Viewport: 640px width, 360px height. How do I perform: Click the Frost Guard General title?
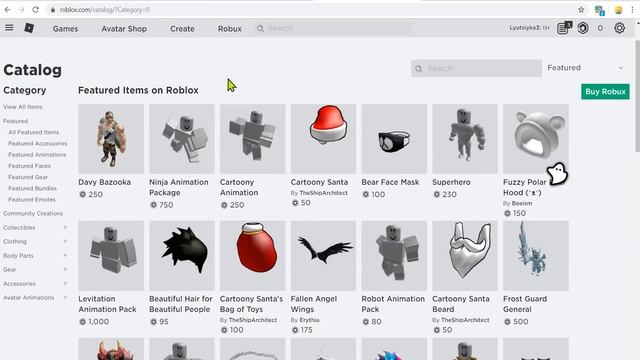pos(525,304)
